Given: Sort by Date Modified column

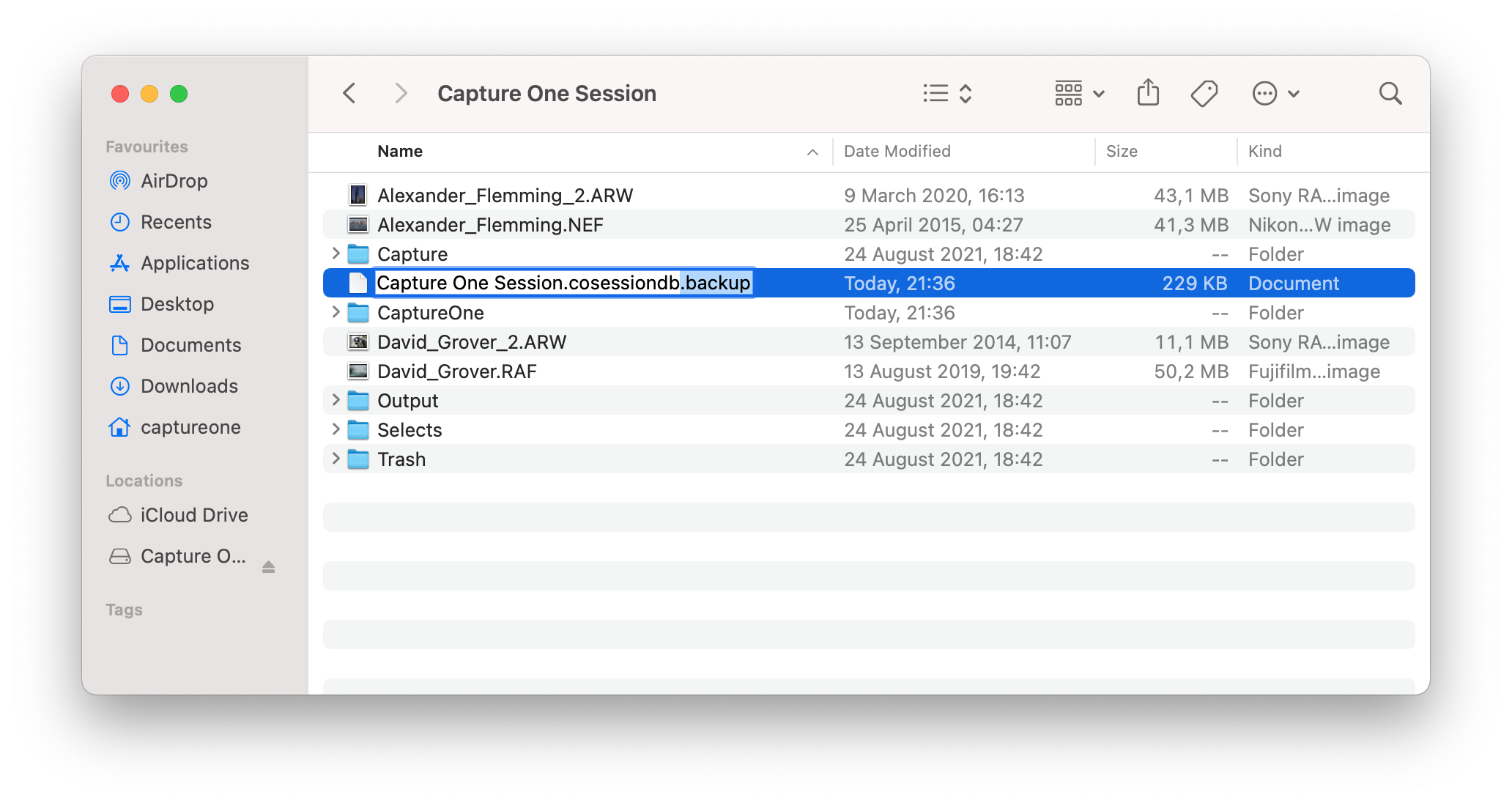Looking at the screenshot, I should click(897, 152).
